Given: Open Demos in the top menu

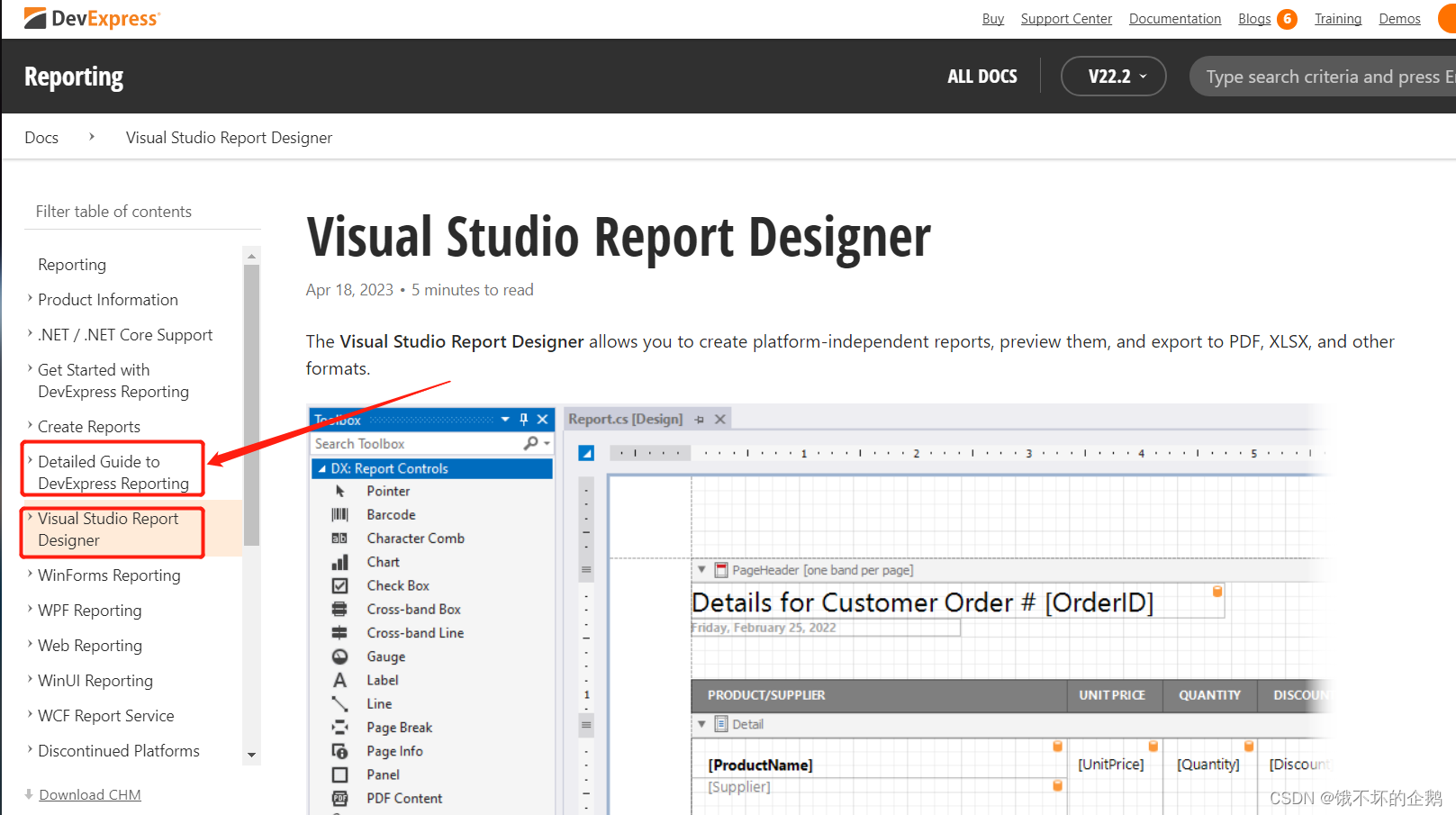Looking at the screenshot, I should [x=1399, y=19].
